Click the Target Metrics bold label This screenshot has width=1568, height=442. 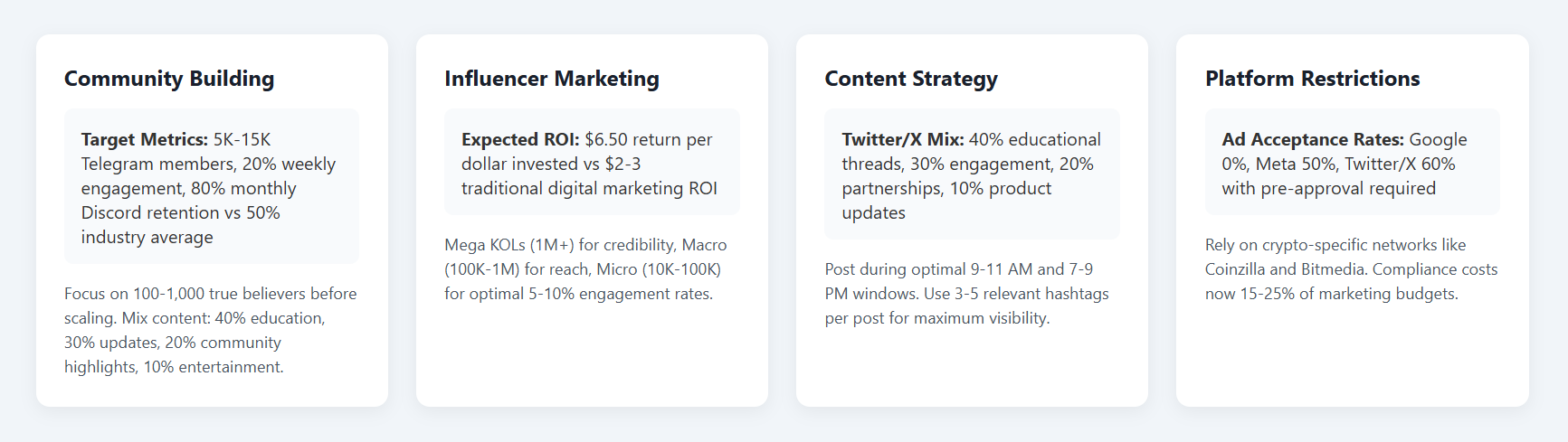(145, 139)
